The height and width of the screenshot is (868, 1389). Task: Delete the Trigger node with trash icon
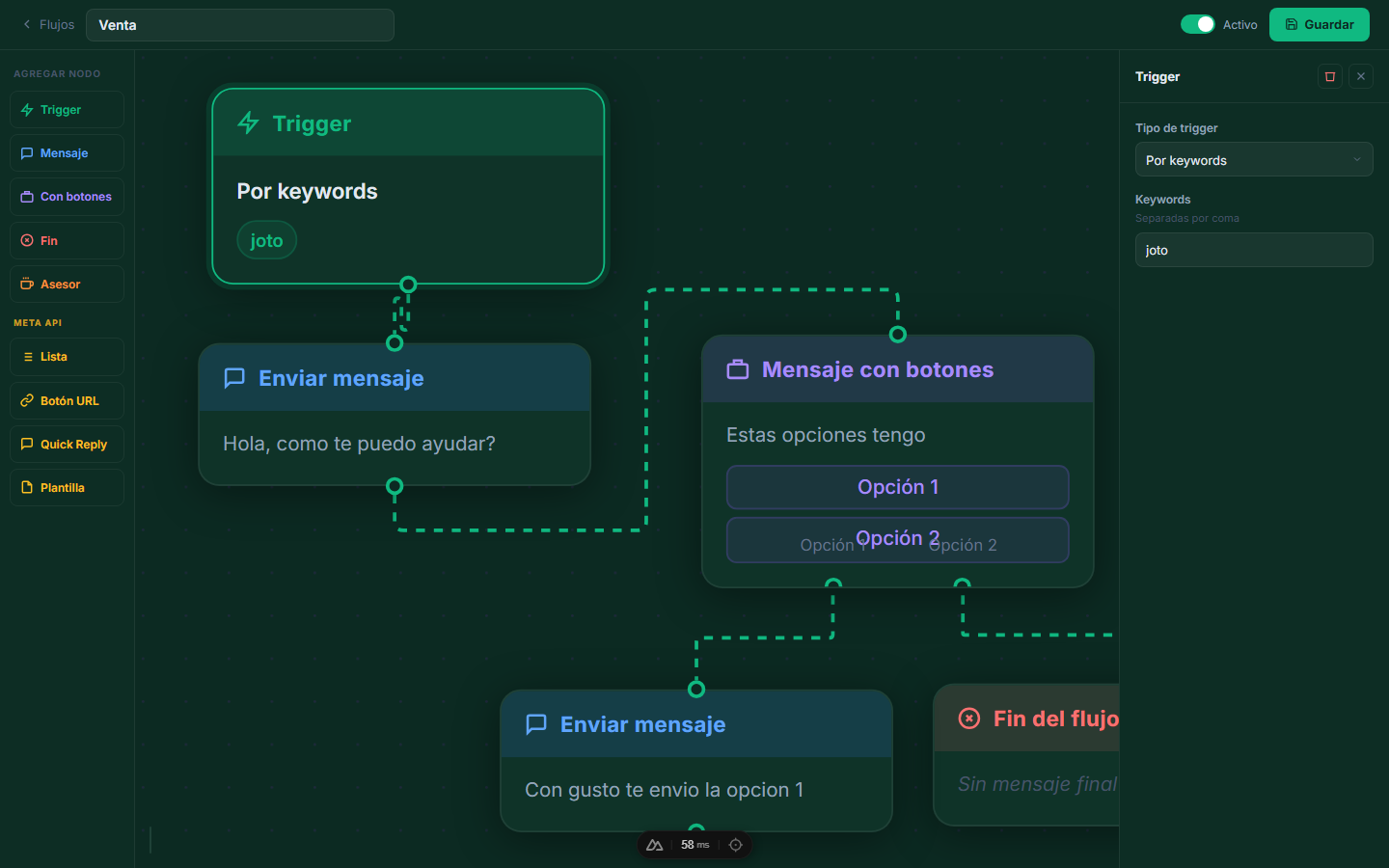tap(1330, 76)
